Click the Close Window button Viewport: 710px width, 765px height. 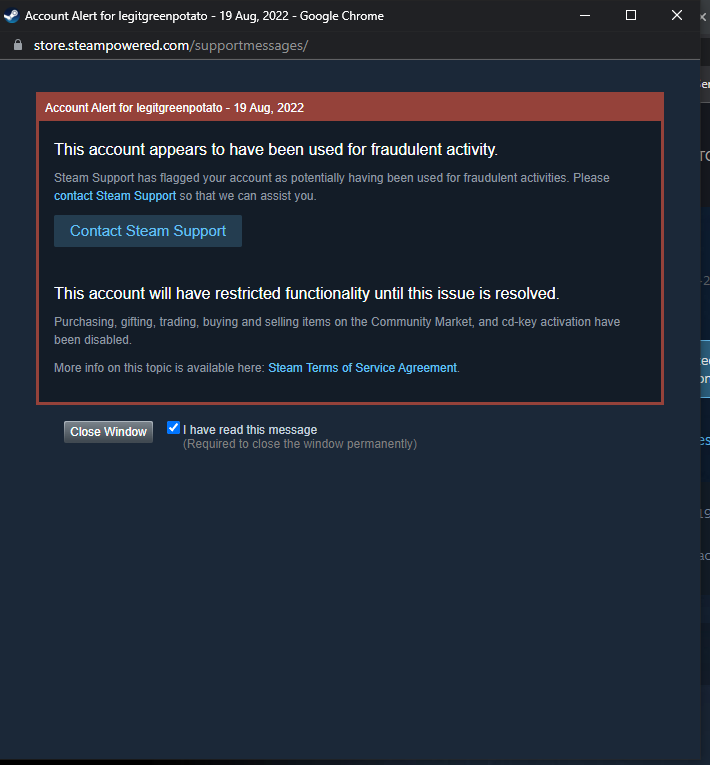pos(108,432)
